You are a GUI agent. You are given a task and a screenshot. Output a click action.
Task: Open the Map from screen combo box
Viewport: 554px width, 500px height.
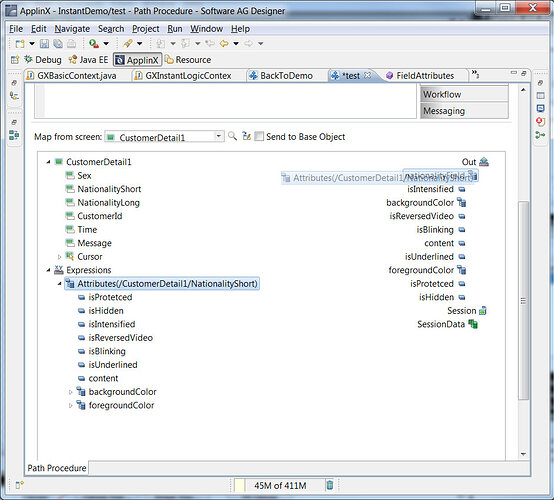pos(165,137)
